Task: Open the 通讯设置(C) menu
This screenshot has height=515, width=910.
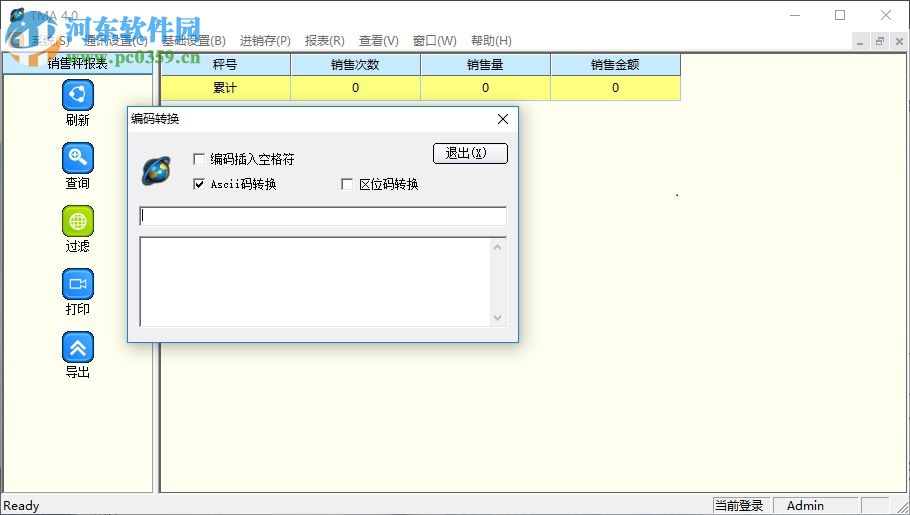Action: tap(115, 41)
